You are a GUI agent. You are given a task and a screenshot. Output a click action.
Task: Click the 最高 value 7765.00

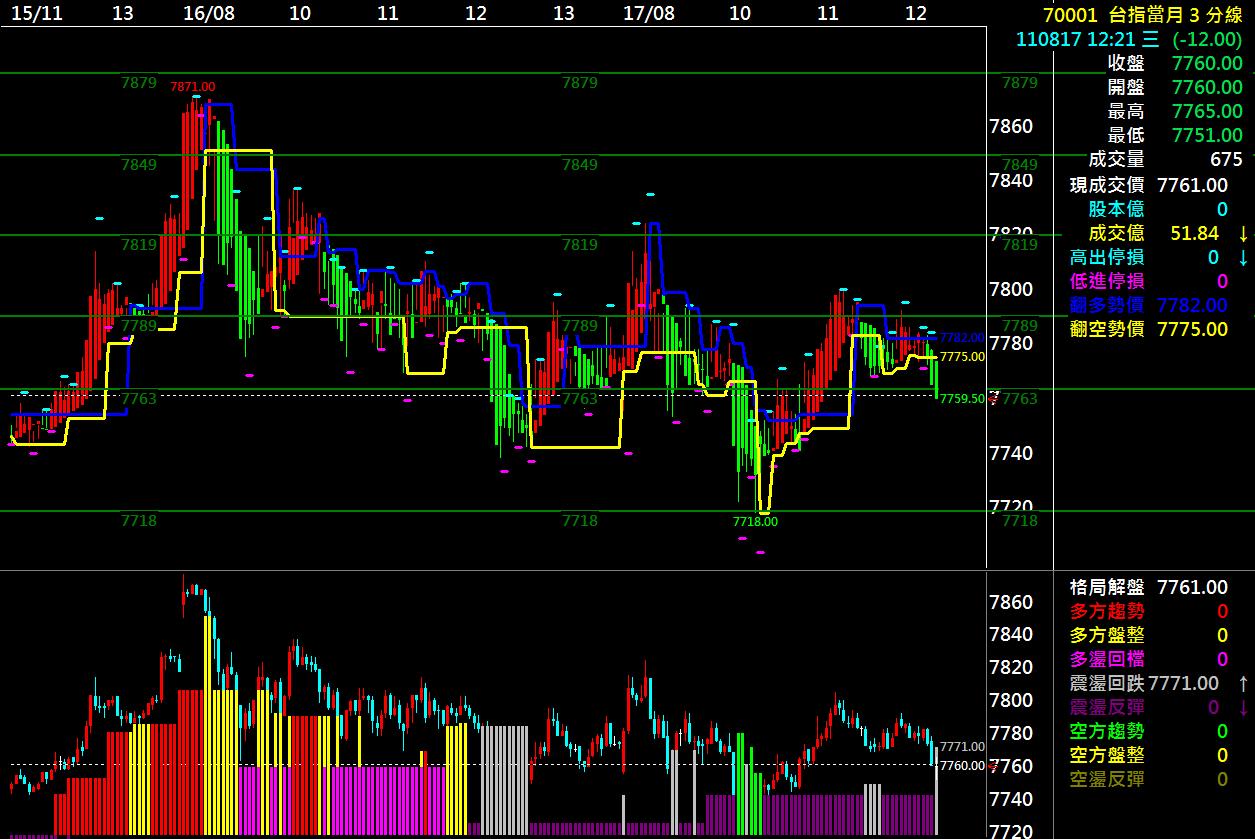pos(1207,111)
